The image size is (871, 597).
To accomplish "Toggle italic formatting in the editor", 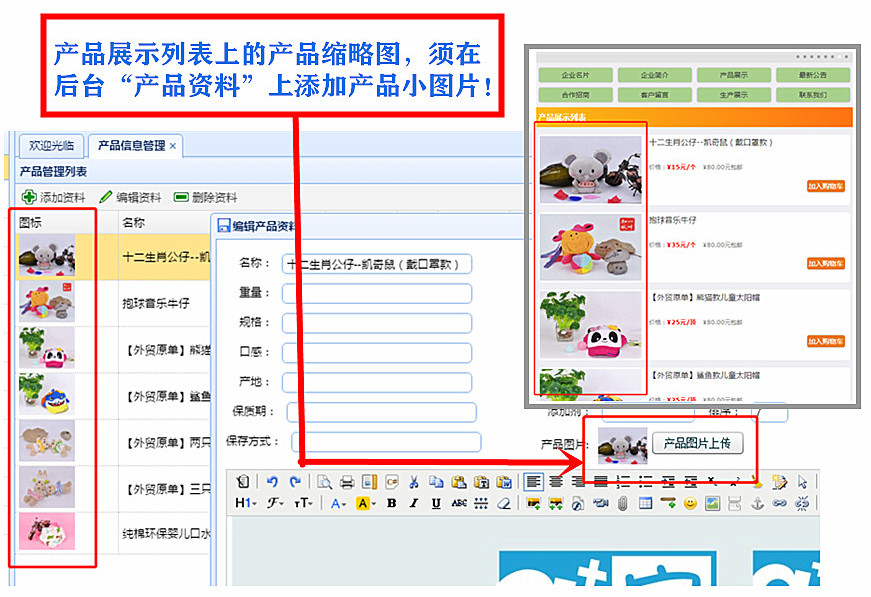I will pos(413,503).
